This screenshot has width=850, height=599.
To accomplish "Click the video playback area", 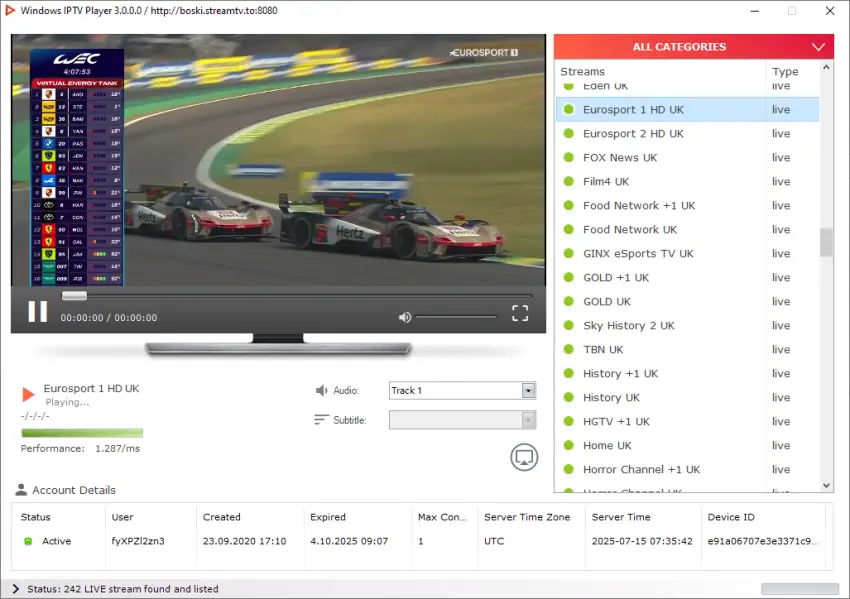I will 278,160.
